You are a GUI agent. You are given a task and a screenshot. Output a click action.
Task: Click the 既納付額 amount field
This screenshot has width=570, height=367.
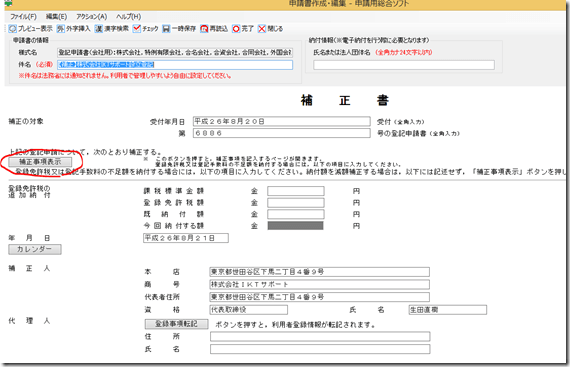(296, 214)
